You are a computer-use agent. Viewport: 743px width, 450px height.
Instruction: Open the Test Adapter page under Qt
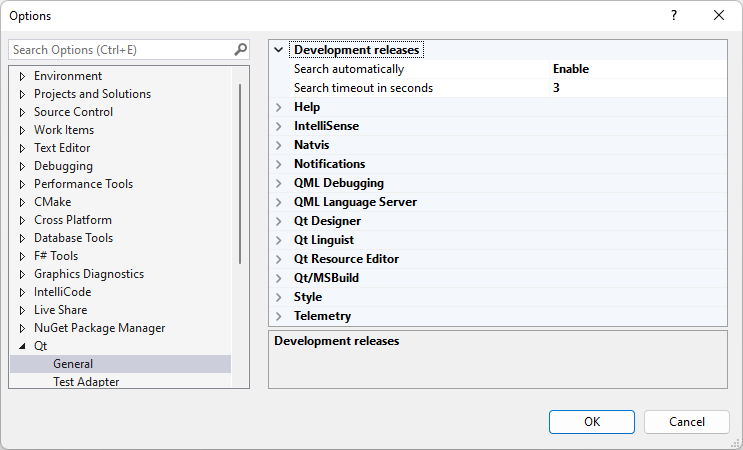click(x=86, y=382)
